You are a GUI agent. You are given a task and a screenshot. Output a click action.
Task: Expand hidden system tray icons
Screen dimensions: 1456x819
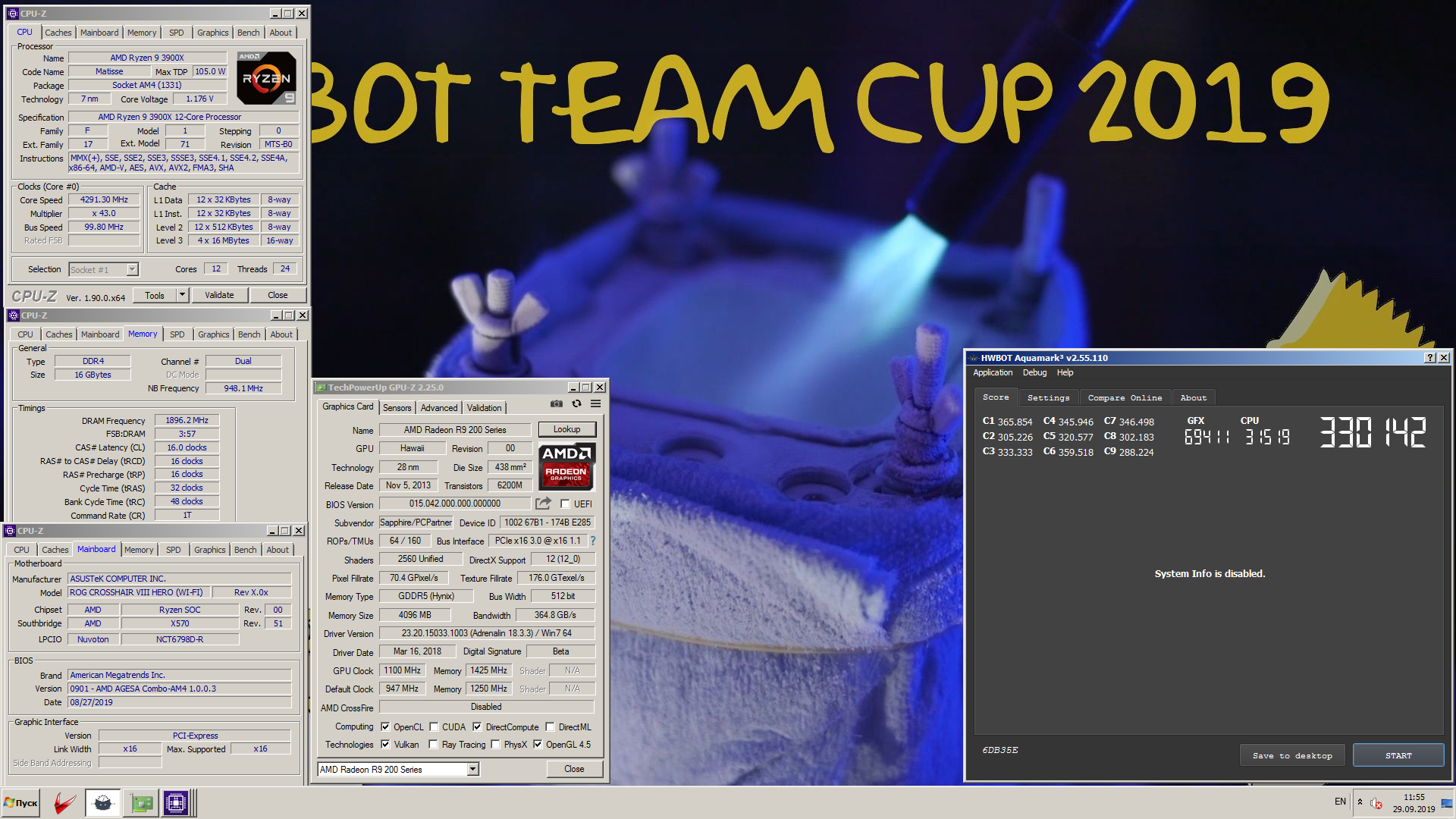coord(1360,802)
